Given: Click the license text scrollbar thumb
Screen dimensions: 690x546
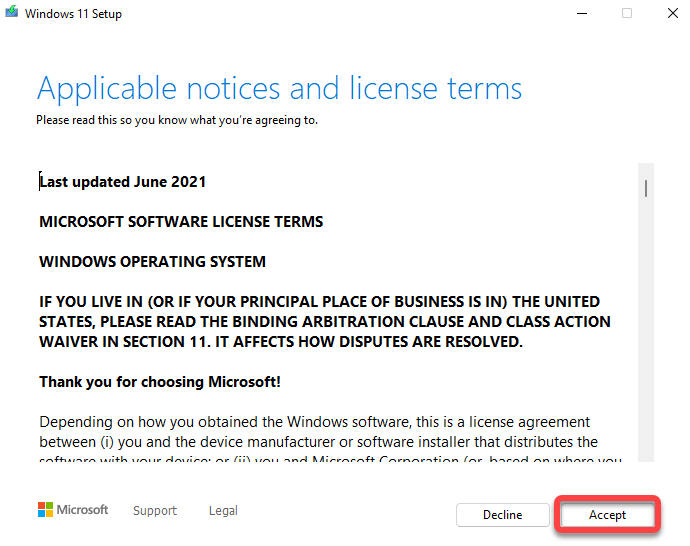Looking at the screenshot, I should point(647,187).
